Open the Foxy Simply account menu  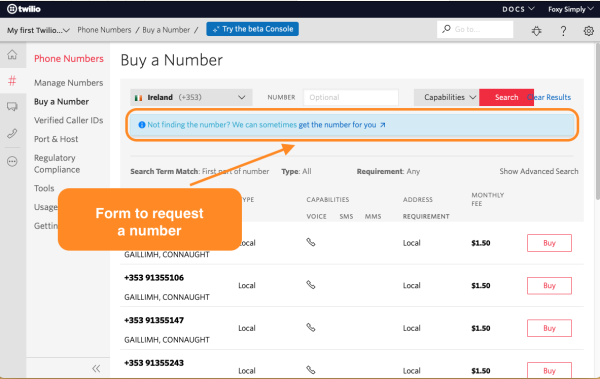click(x=571, y=9)
